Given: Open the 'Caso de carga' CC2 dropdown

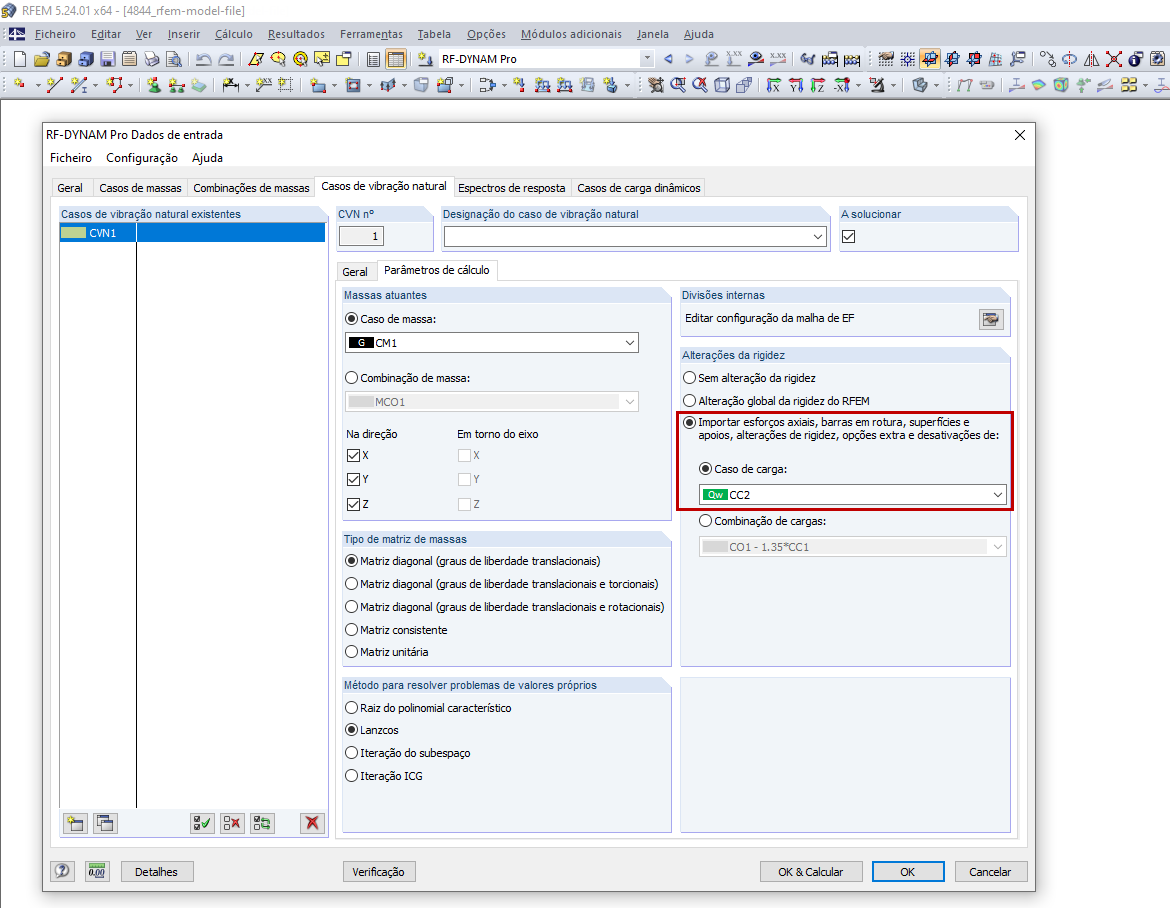Looking at the screenshot, I should tap(852, 495).
